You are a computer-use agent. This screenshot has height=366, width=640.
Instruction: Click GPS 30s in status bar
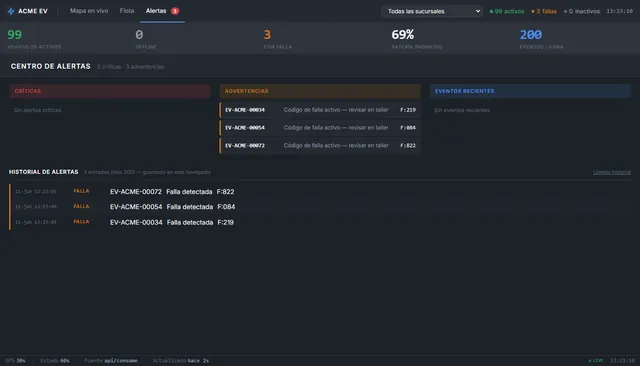click(15, 361)
